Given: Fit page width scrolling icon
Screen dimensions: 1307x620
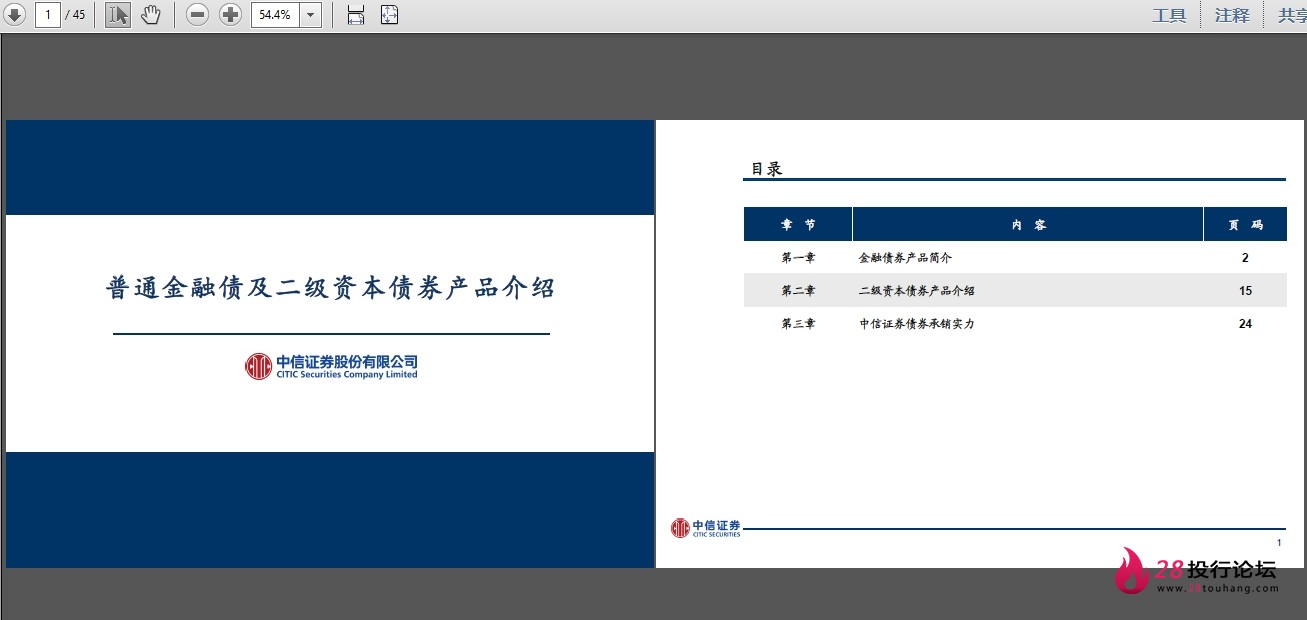Looking at the screenshot, I should [x=355, y=15].
